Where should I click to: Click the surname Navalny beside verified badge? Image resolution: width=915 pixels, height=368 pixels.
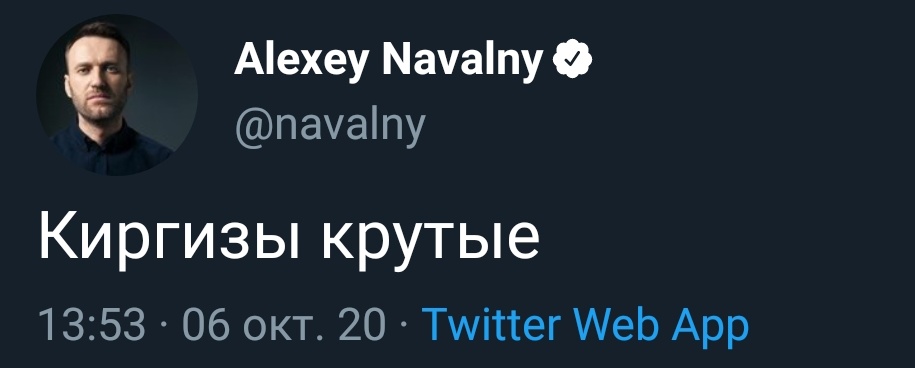pos(463,60)
